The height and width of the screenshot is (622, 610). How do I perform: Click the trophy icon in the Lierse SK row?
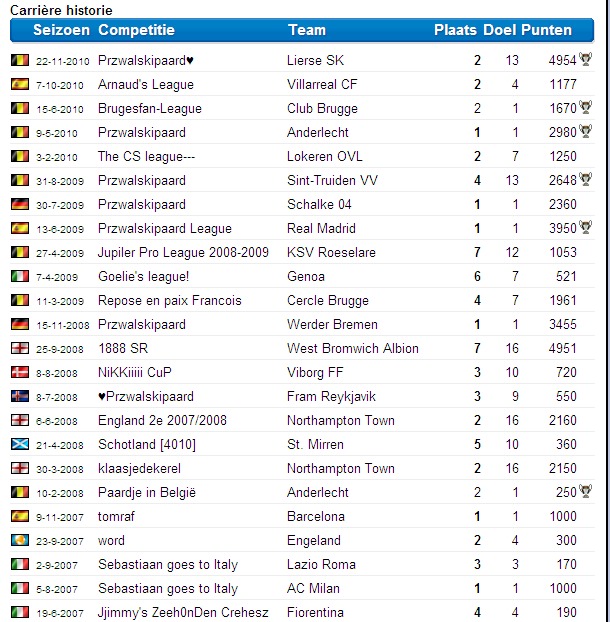pyautogui.click(x=586, y=60)
